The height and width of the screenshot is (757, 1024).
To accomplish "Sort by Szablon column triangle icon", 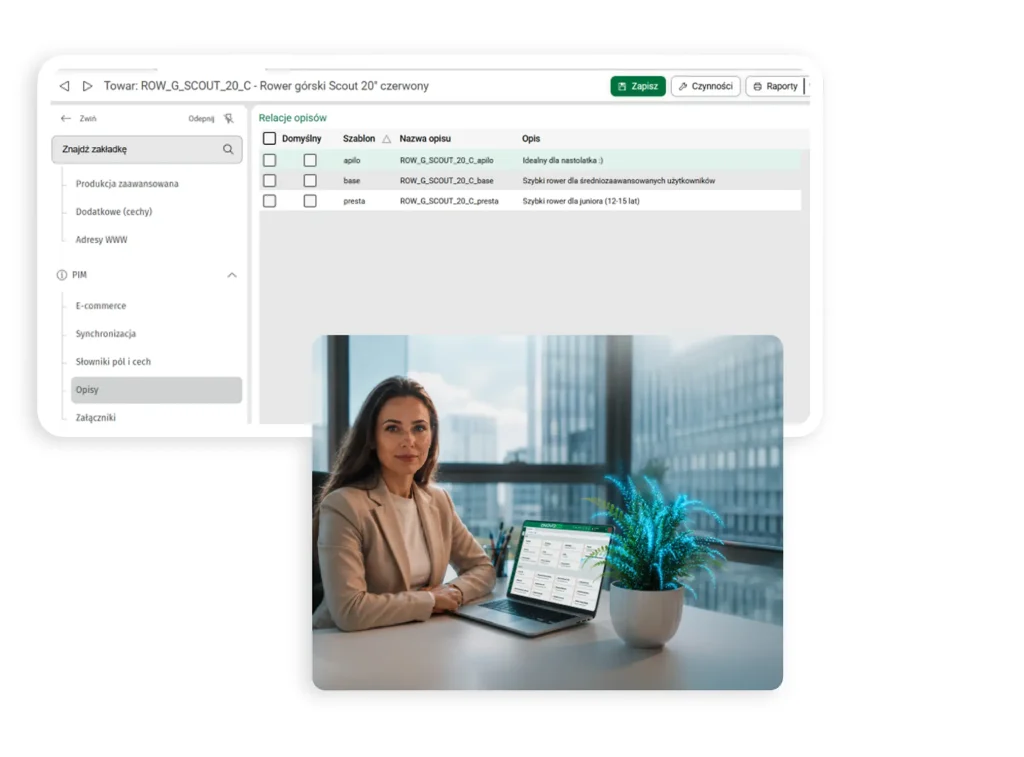I will pyautogui.click(x=387, y=139).
